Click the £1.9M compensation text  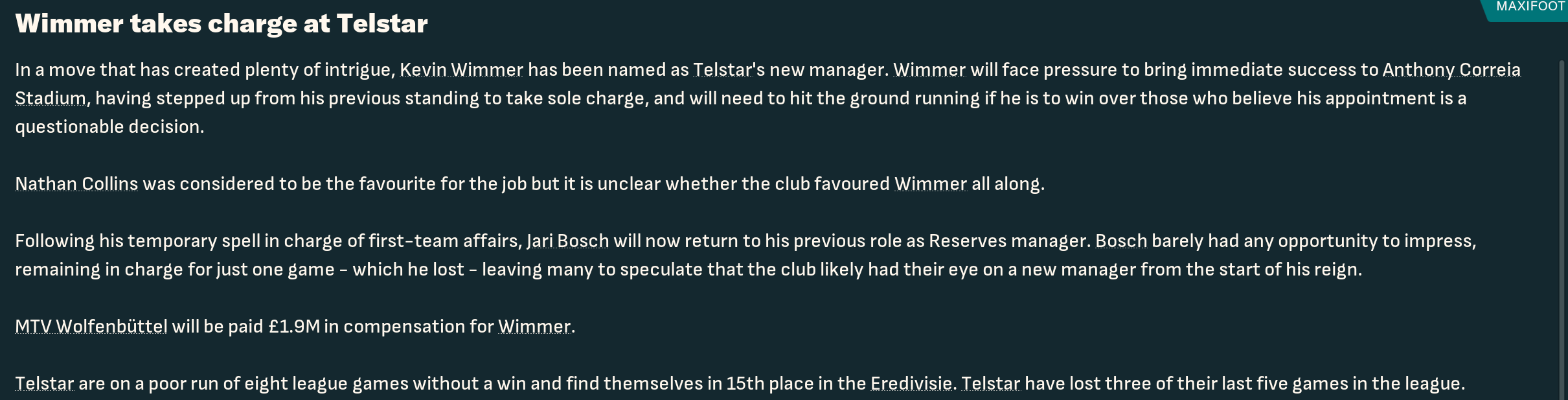click(295, 327)
